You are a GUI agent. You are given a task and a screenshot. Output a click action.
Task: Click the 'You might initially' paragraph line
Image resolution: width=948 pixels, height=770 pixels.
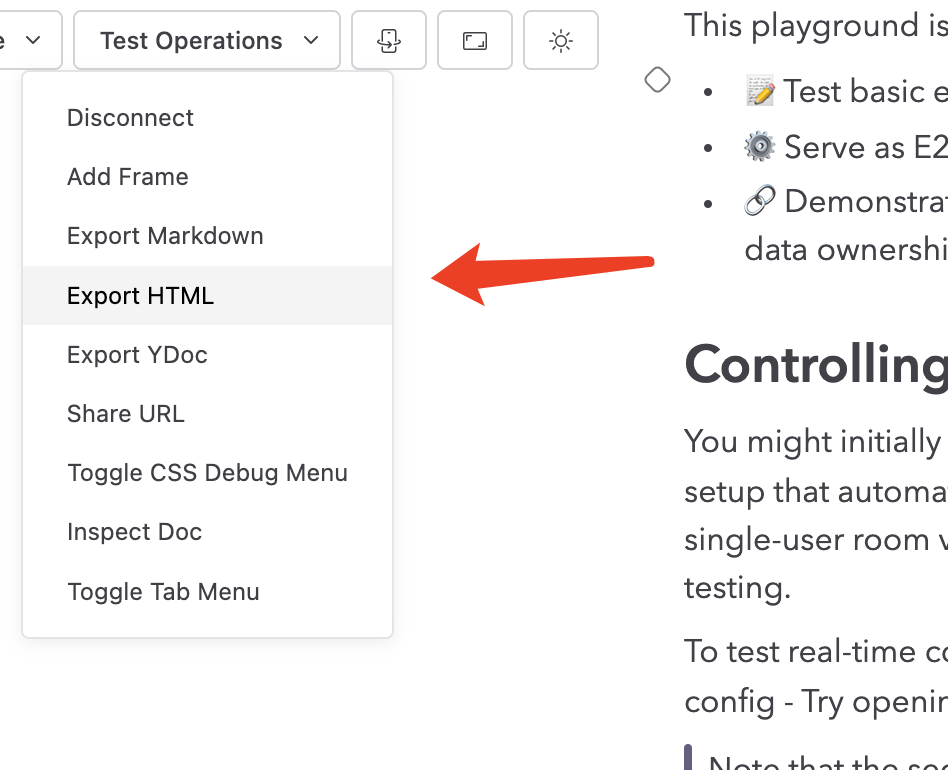point(813,441)
